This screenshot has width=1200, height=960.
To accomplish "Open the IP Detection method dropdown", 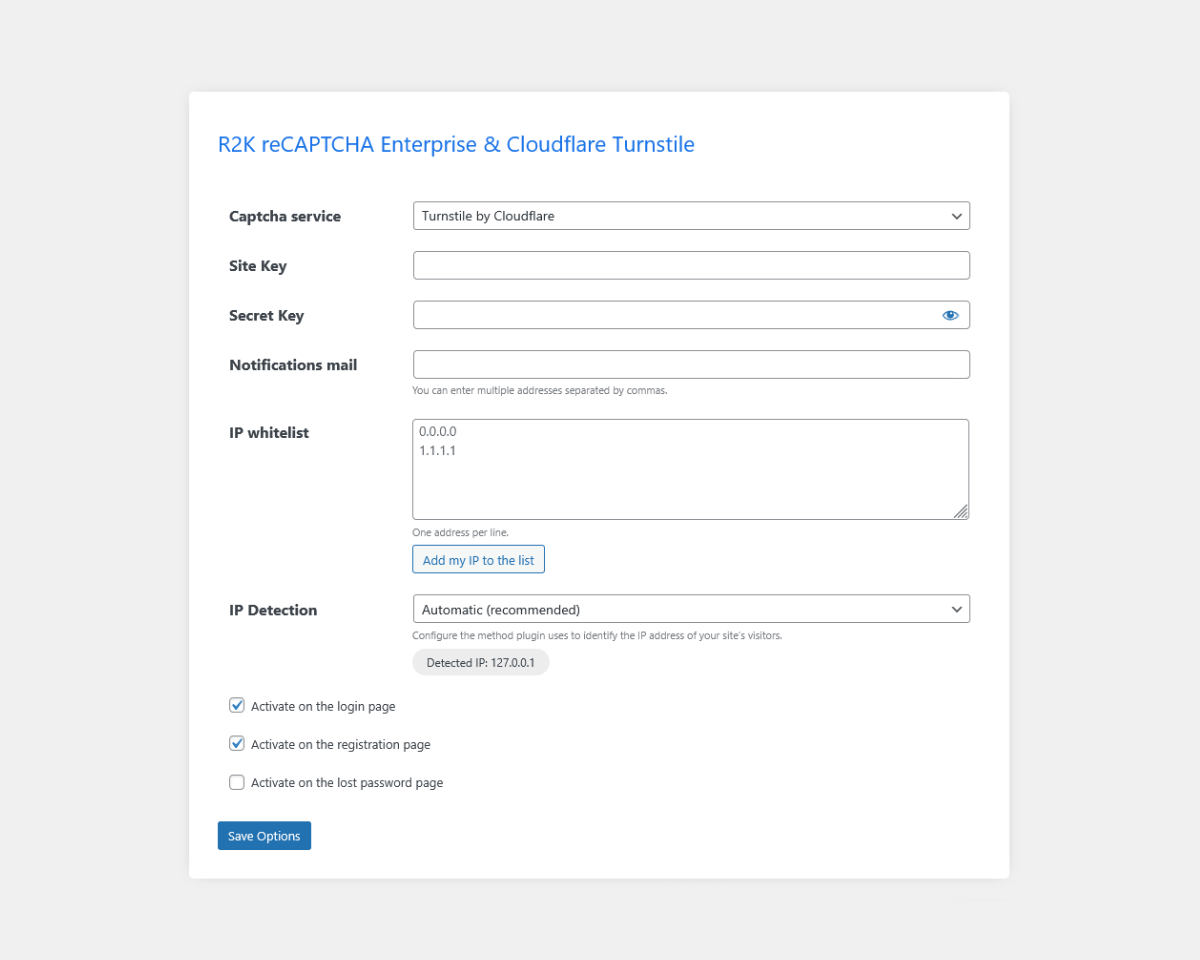I will point(691,608).
